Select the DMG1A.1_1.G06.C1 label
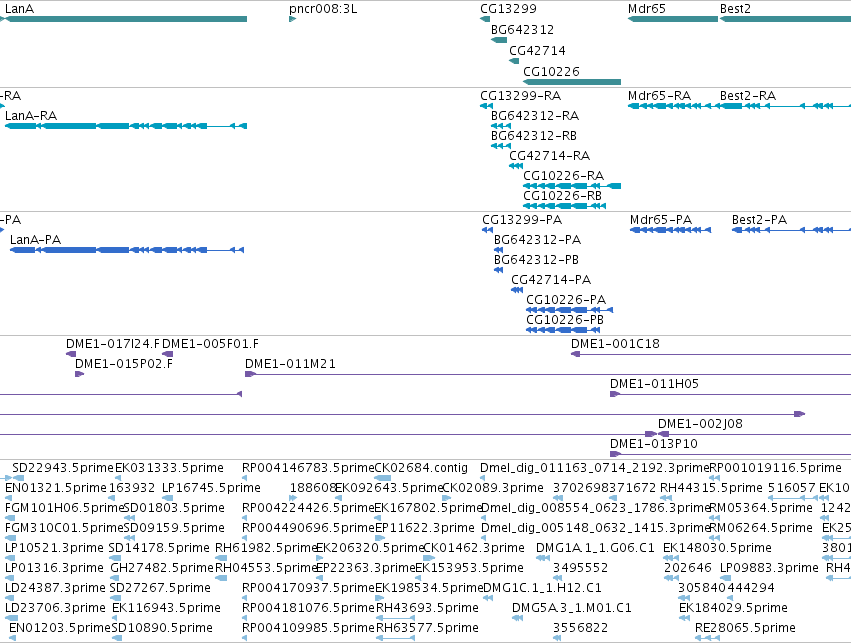Viewport: 851px width, 643px height. [595, 548]
